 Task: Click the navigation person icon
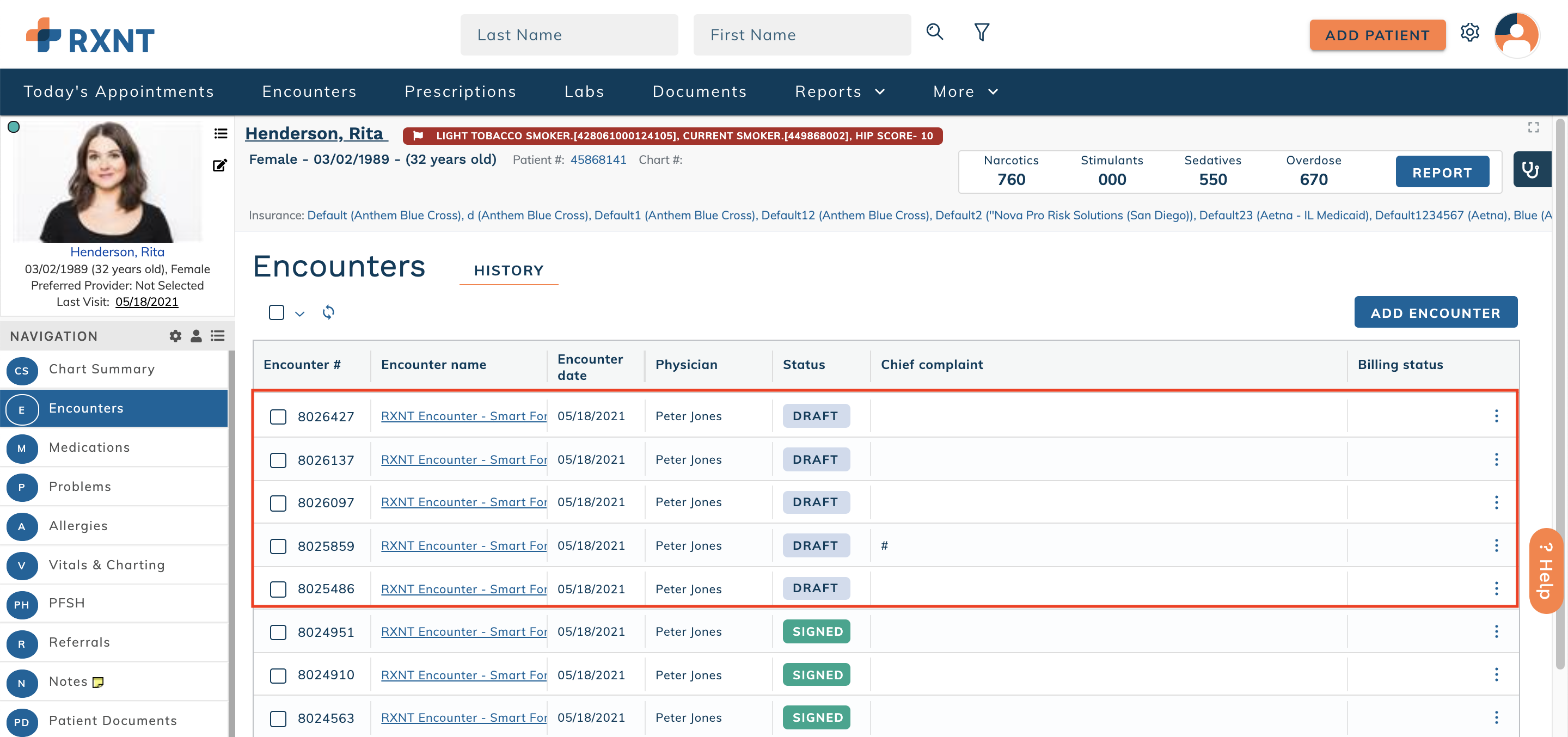pos(196,336)
